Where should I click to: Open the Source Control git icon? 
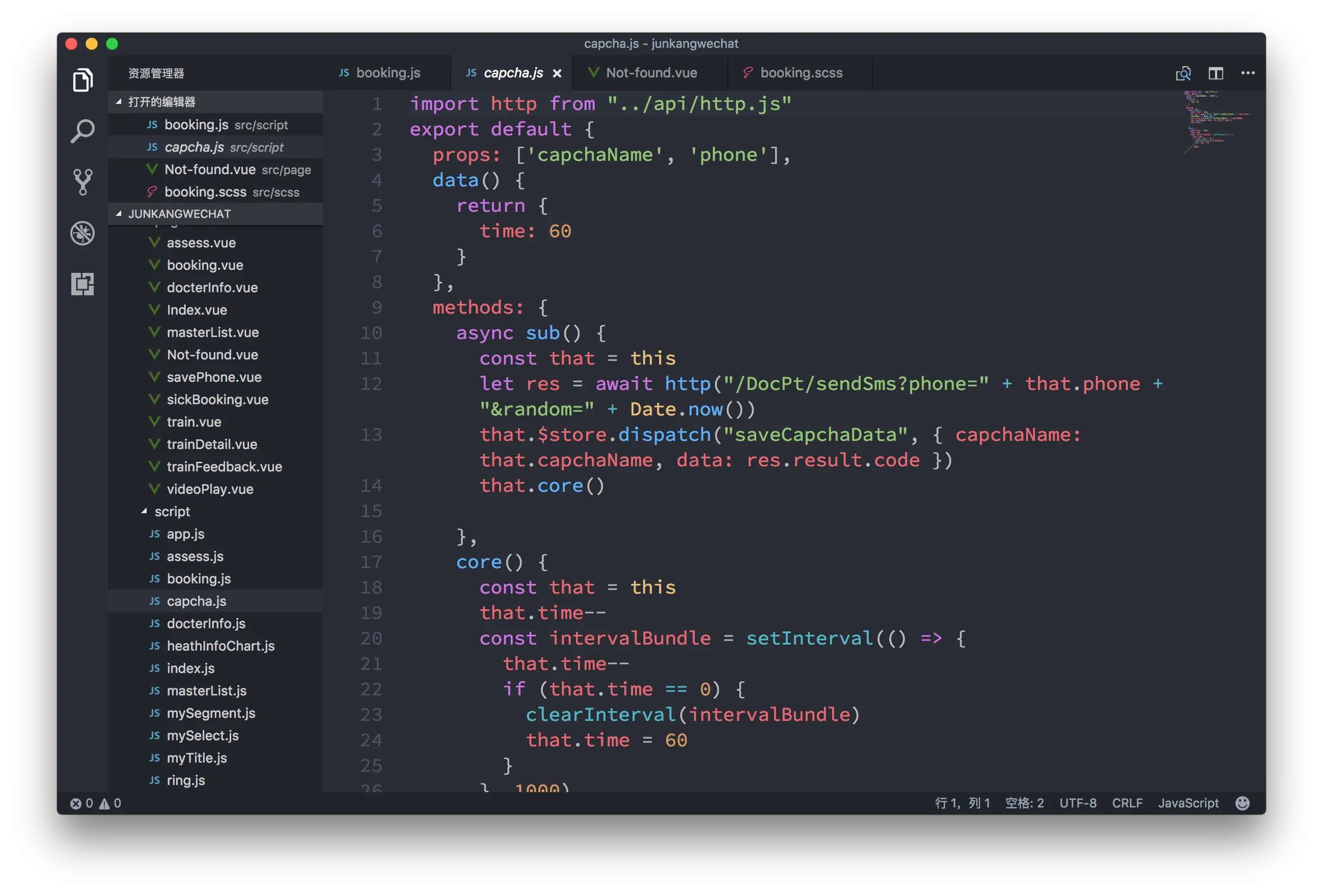[x=82, y=182]
